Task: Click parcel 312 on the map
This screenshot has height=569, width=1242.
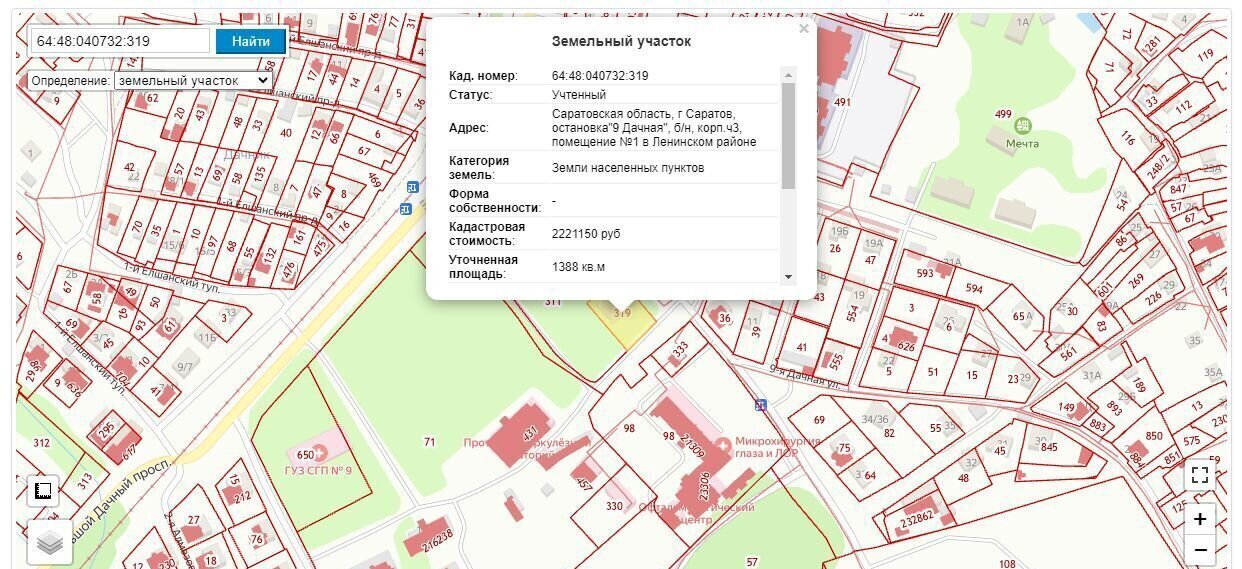Action: (x=41, y=442)
